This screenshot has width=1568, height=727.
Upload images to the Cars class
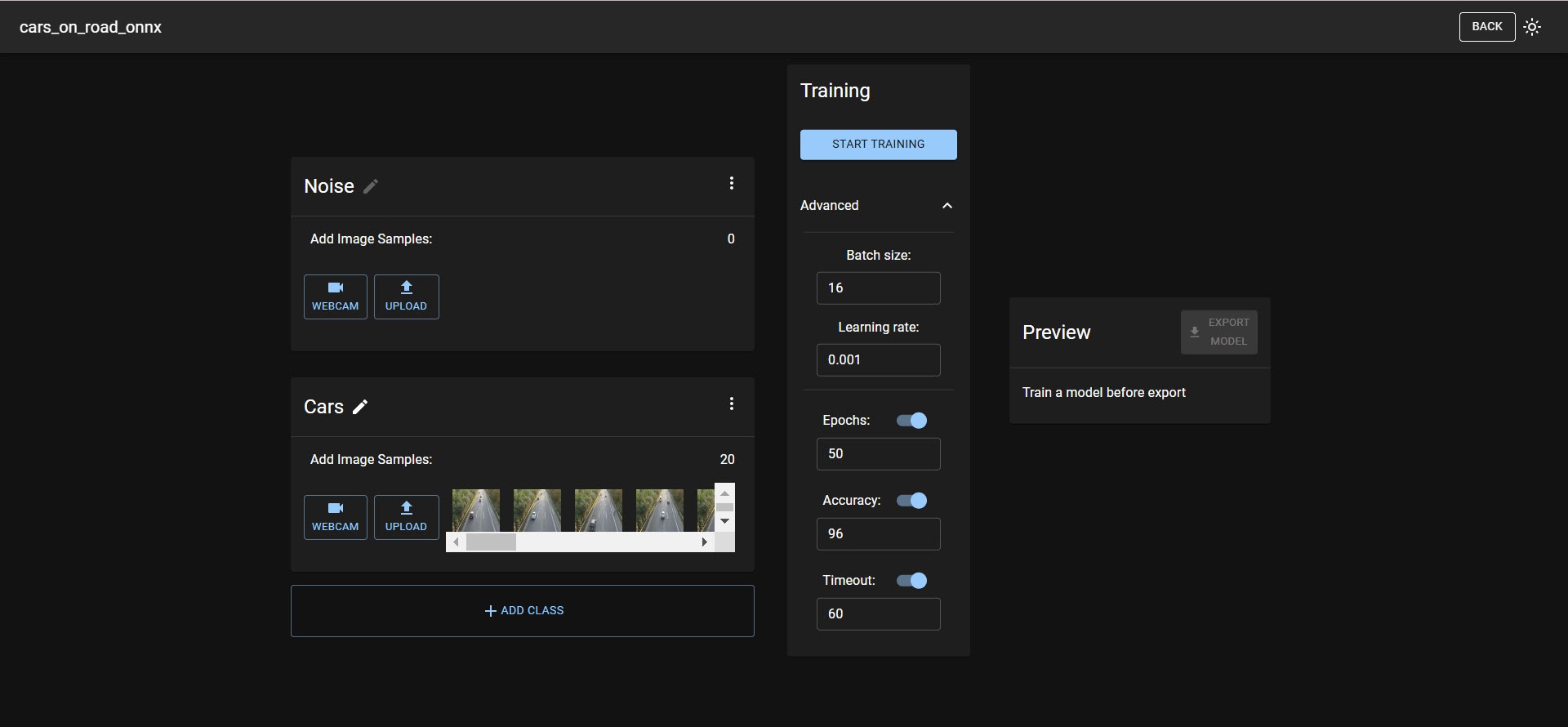click(406, 517)
